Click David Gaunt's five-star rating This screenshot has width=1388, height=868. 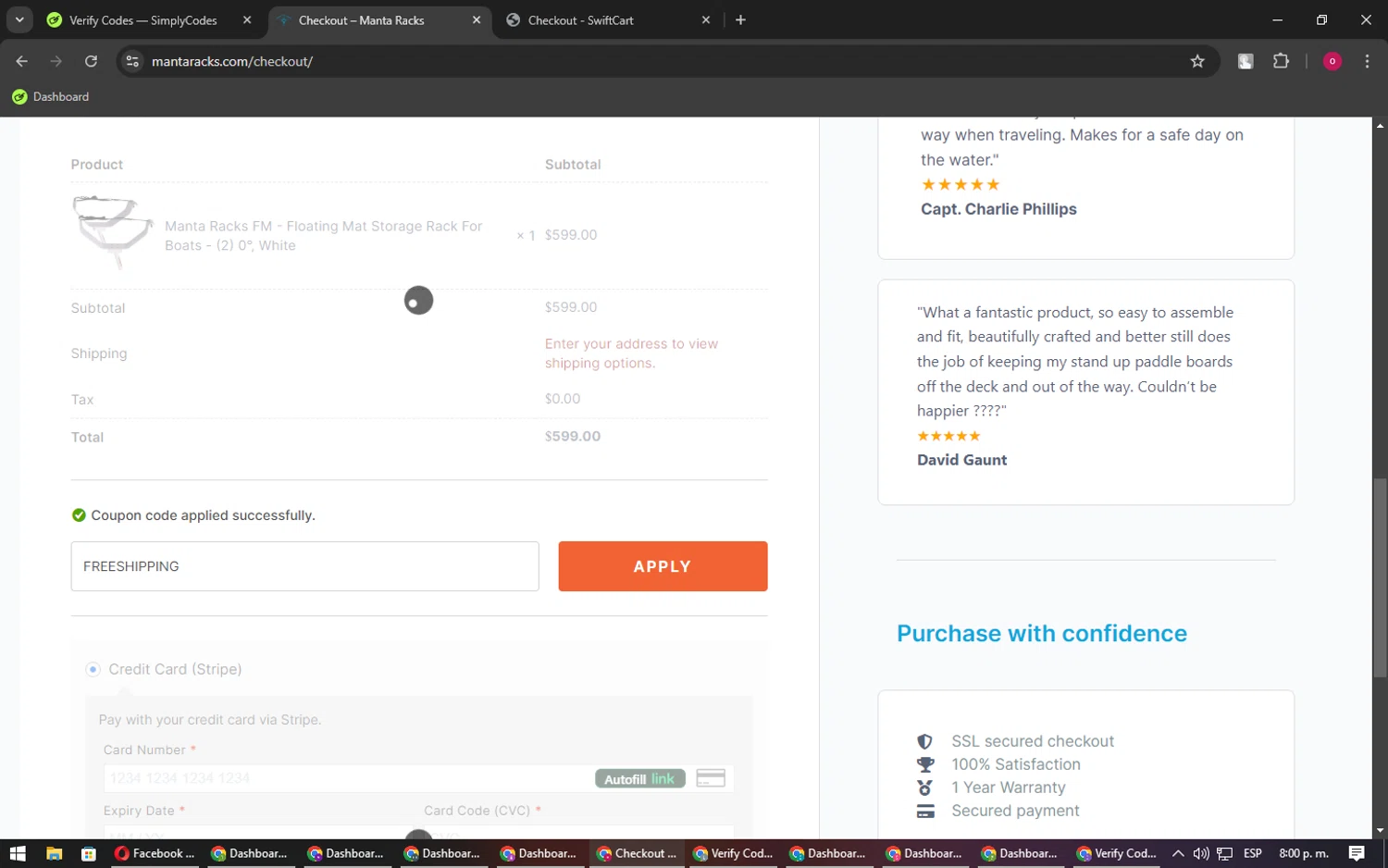pyautogui.click(x=948, y=436)
